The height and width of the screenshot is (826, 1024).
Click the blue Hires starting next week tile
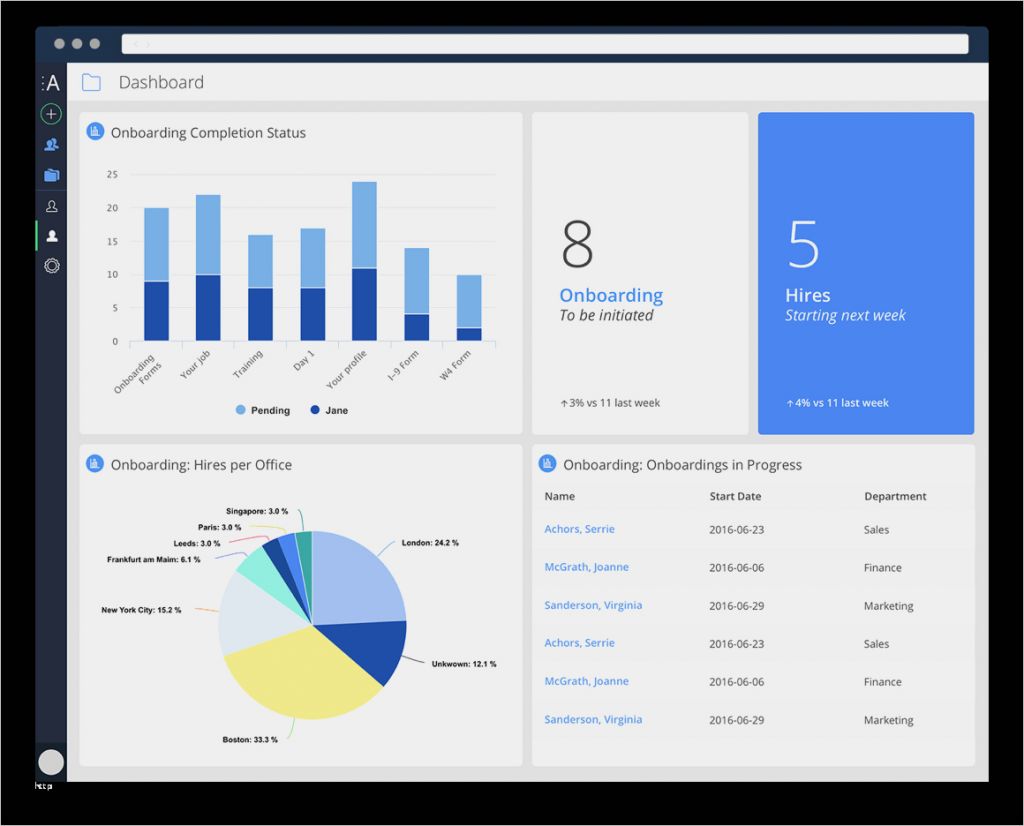(865, 273)
